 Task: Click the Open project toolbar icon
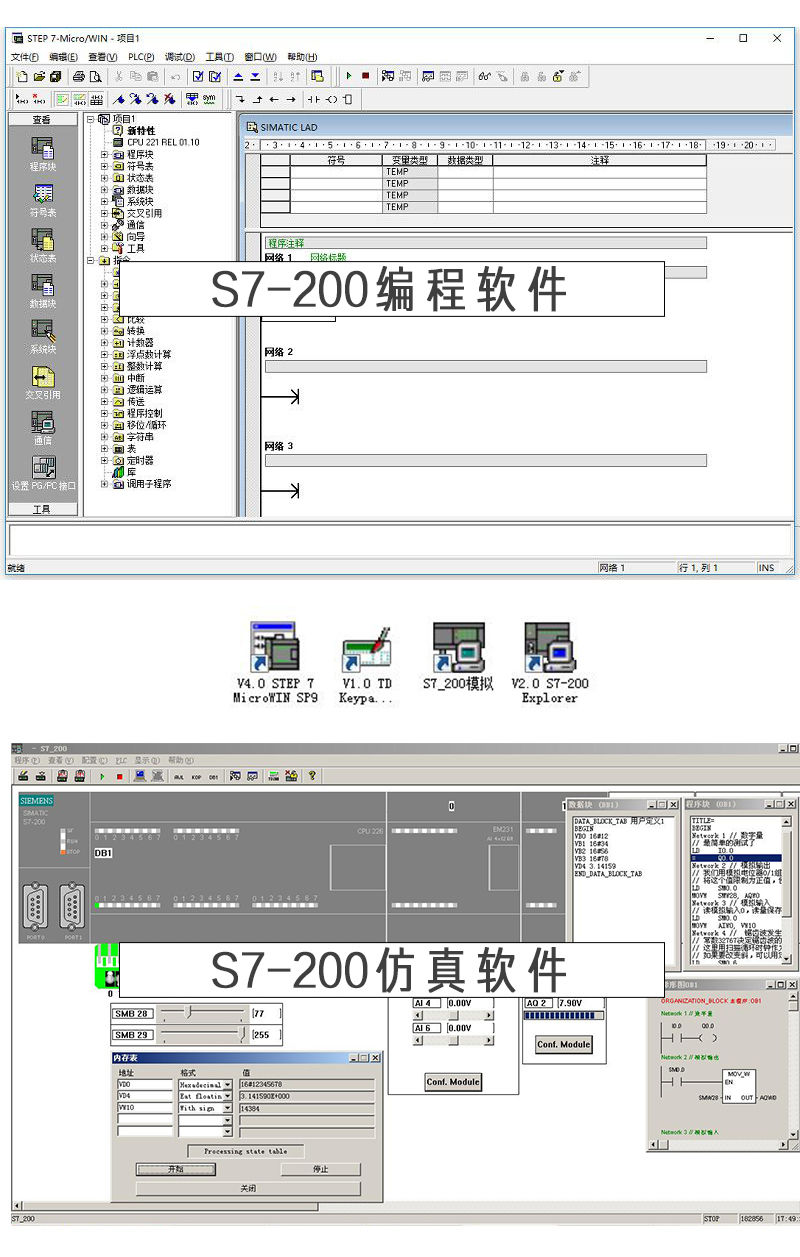pos(39,76)
